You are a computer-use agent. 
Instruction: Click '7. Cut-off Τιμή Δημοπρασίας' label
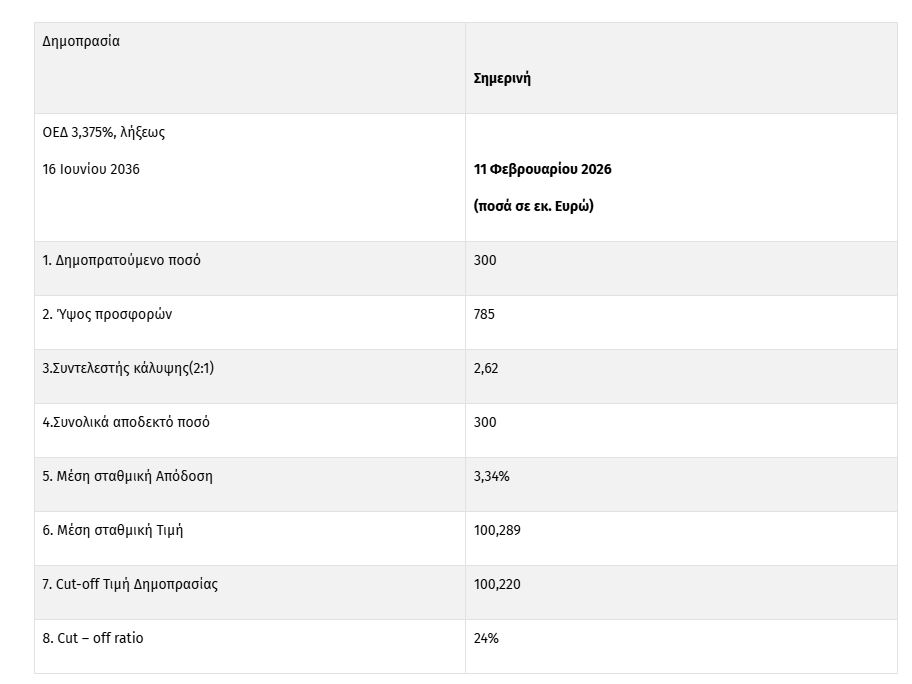point(130,584)
